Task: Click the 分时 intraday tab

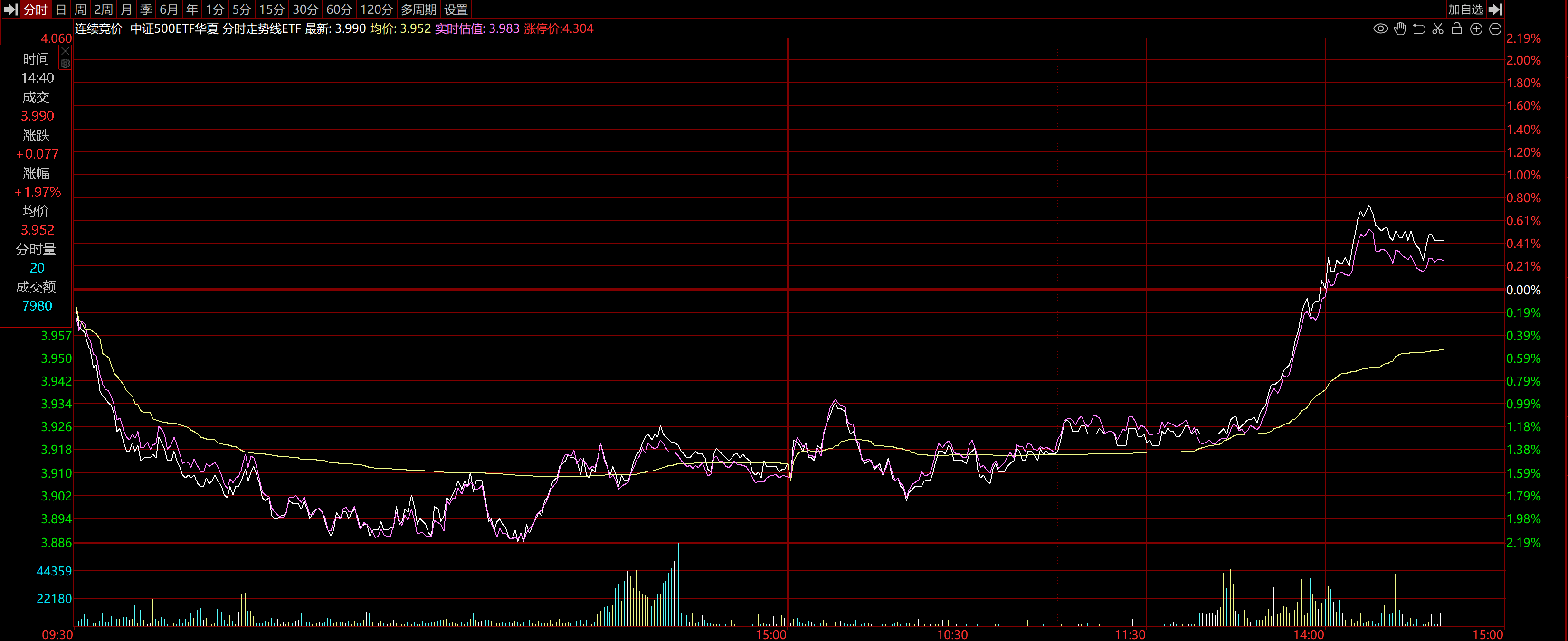Action: point(35,9)
